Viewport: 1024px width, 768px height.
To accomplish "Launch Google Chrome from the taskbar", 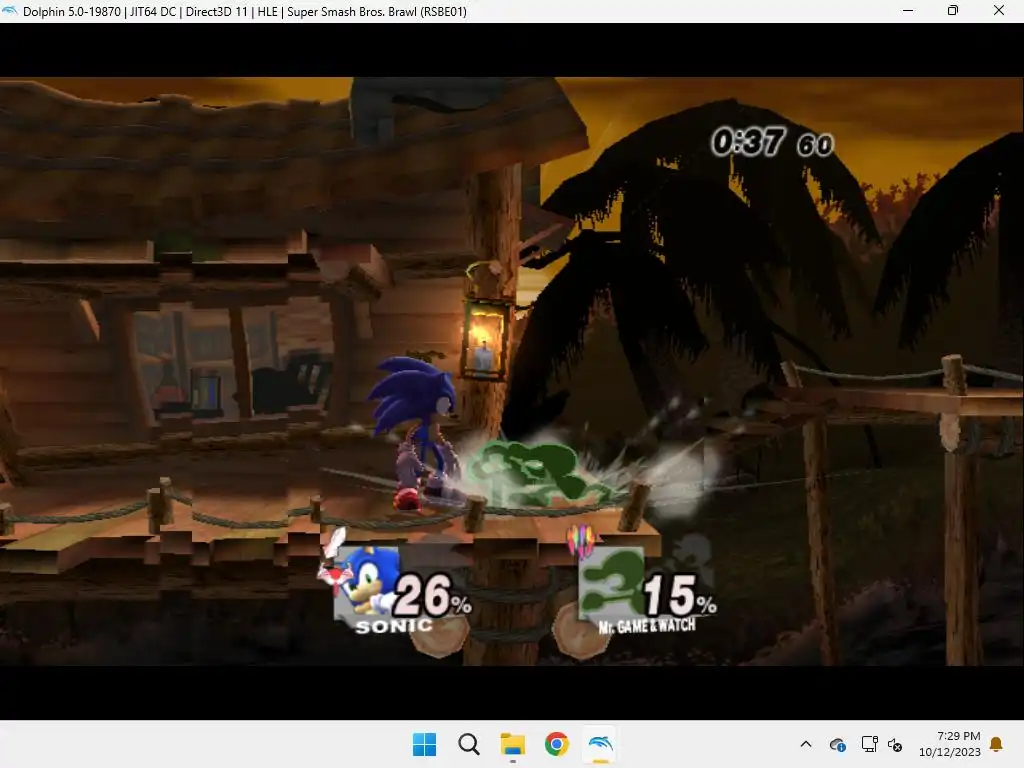I will pyautogui.click(x=556, y=744).
